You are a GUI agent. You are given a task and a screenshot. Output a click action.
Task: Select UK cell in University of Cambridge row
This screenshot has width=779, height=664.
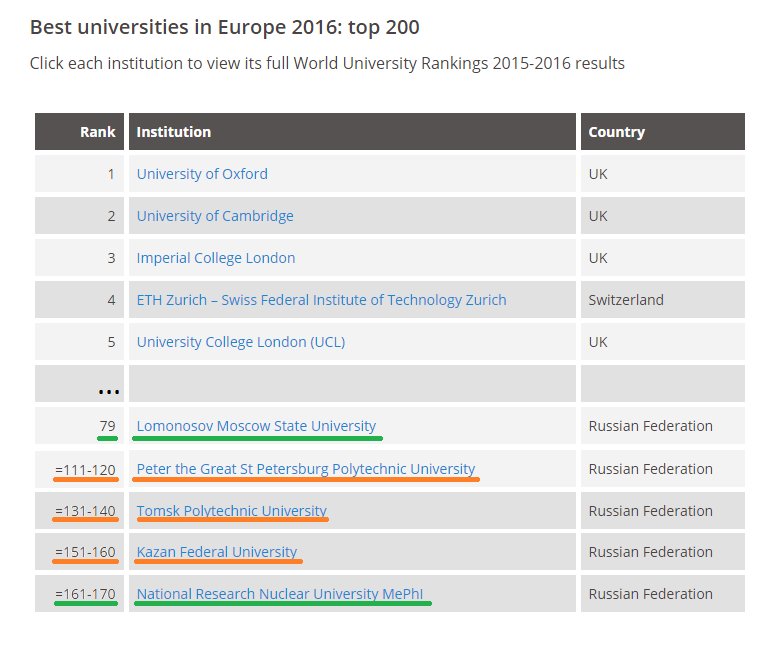point(663,216)
